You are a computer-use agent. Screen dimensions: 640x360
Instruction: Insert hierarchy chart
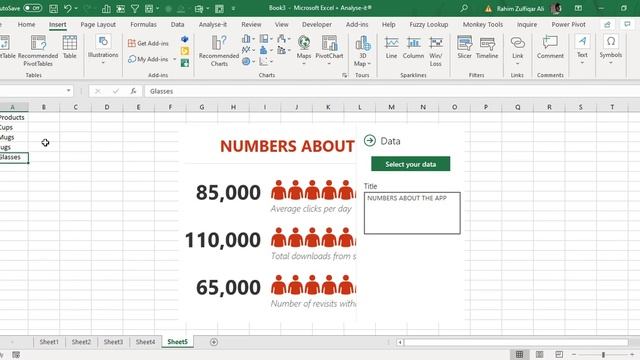click(266, 39)
